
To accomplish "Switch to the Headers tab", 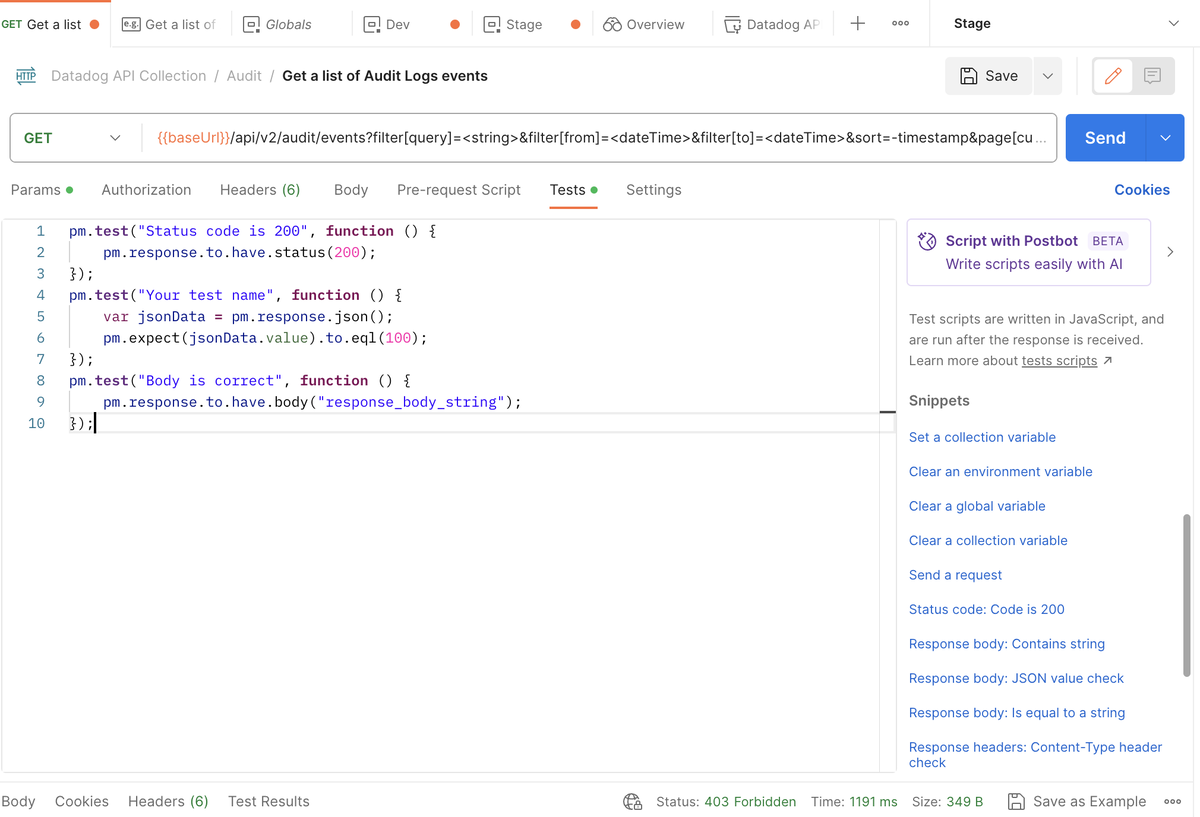I will 259,190.
